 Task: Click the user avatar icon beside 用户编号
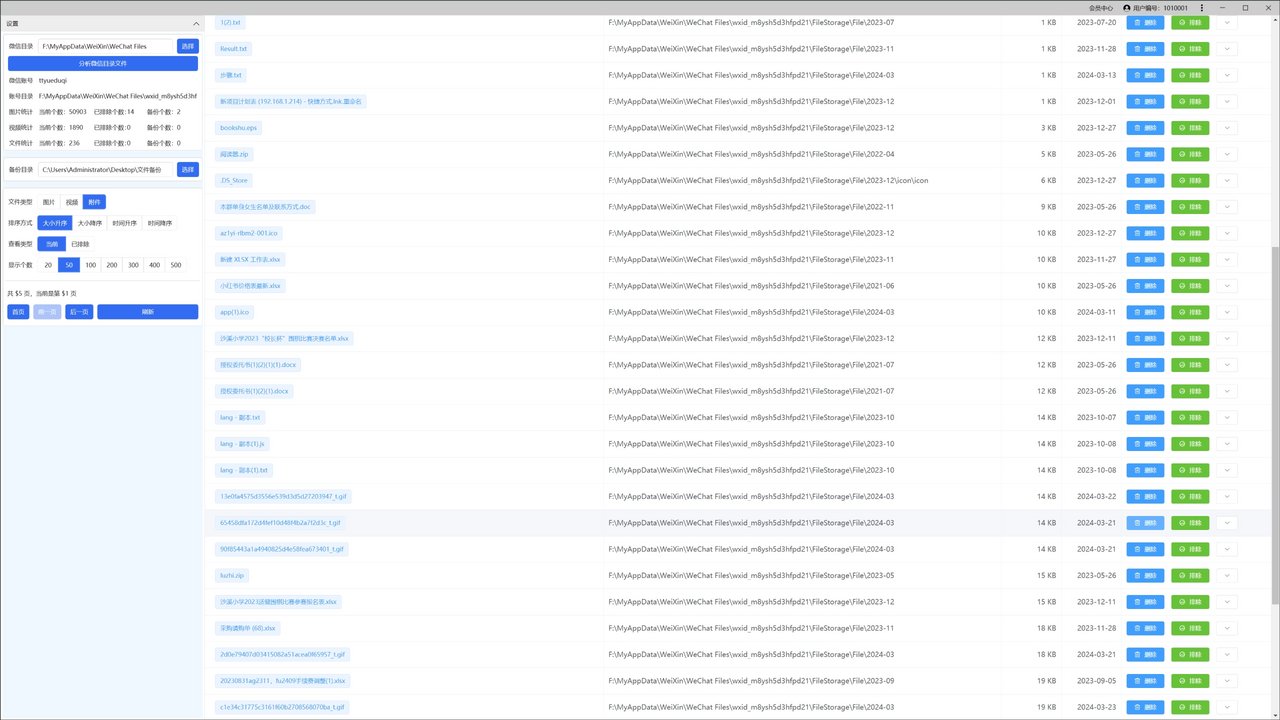1127,8
